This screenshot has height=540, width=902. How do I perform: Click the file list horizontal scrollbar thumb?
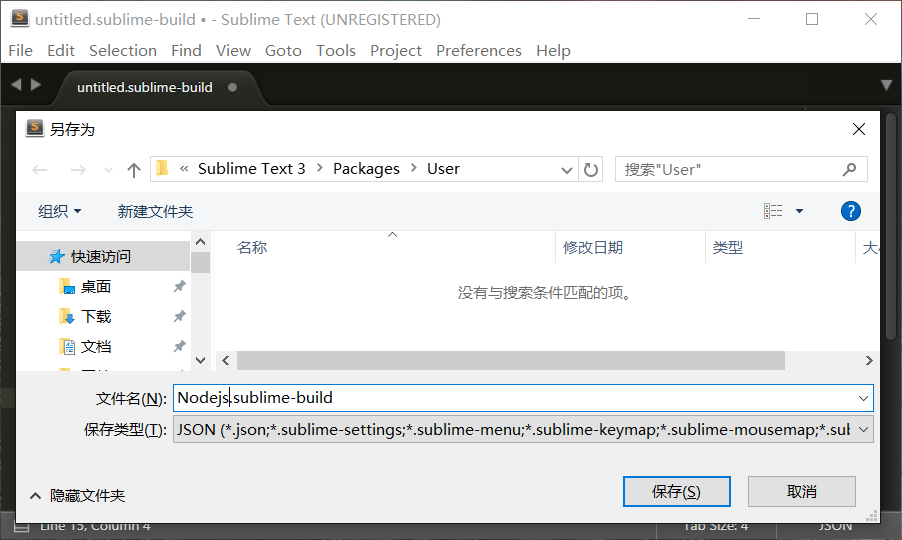coord(511,361)
